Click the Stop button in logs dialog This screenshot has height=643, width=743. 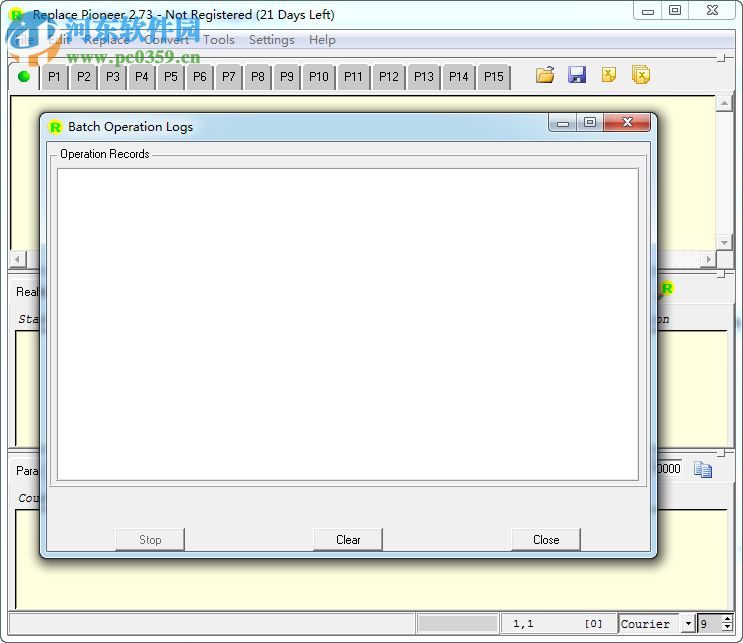point(150,540)
